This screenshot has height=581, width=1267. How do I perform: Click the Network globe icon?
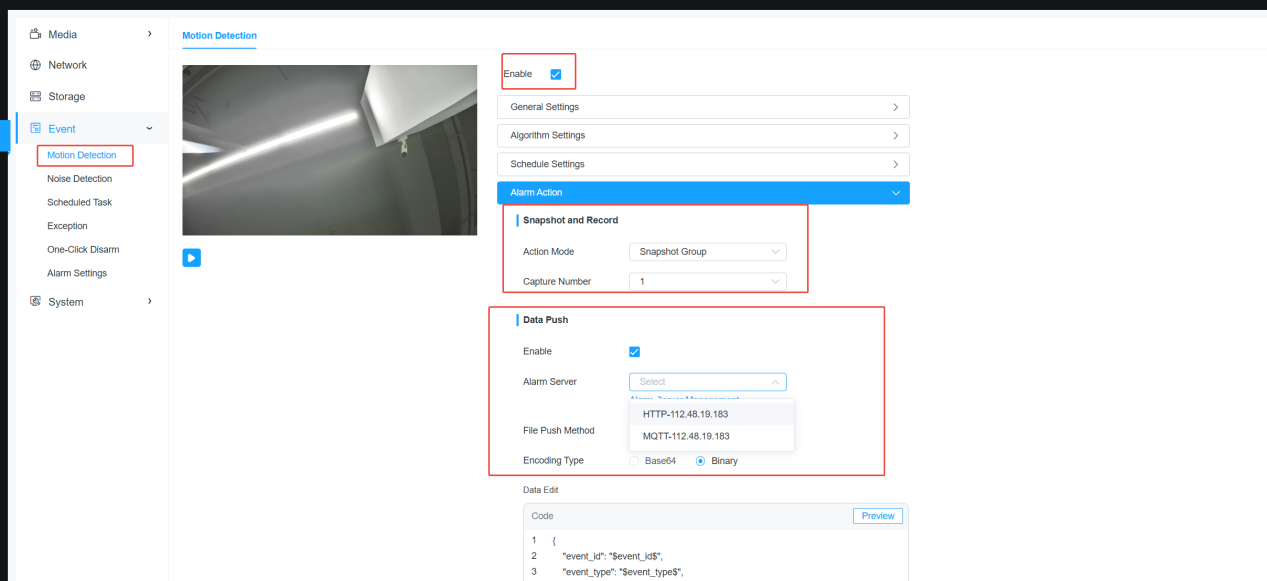(35, 65)
